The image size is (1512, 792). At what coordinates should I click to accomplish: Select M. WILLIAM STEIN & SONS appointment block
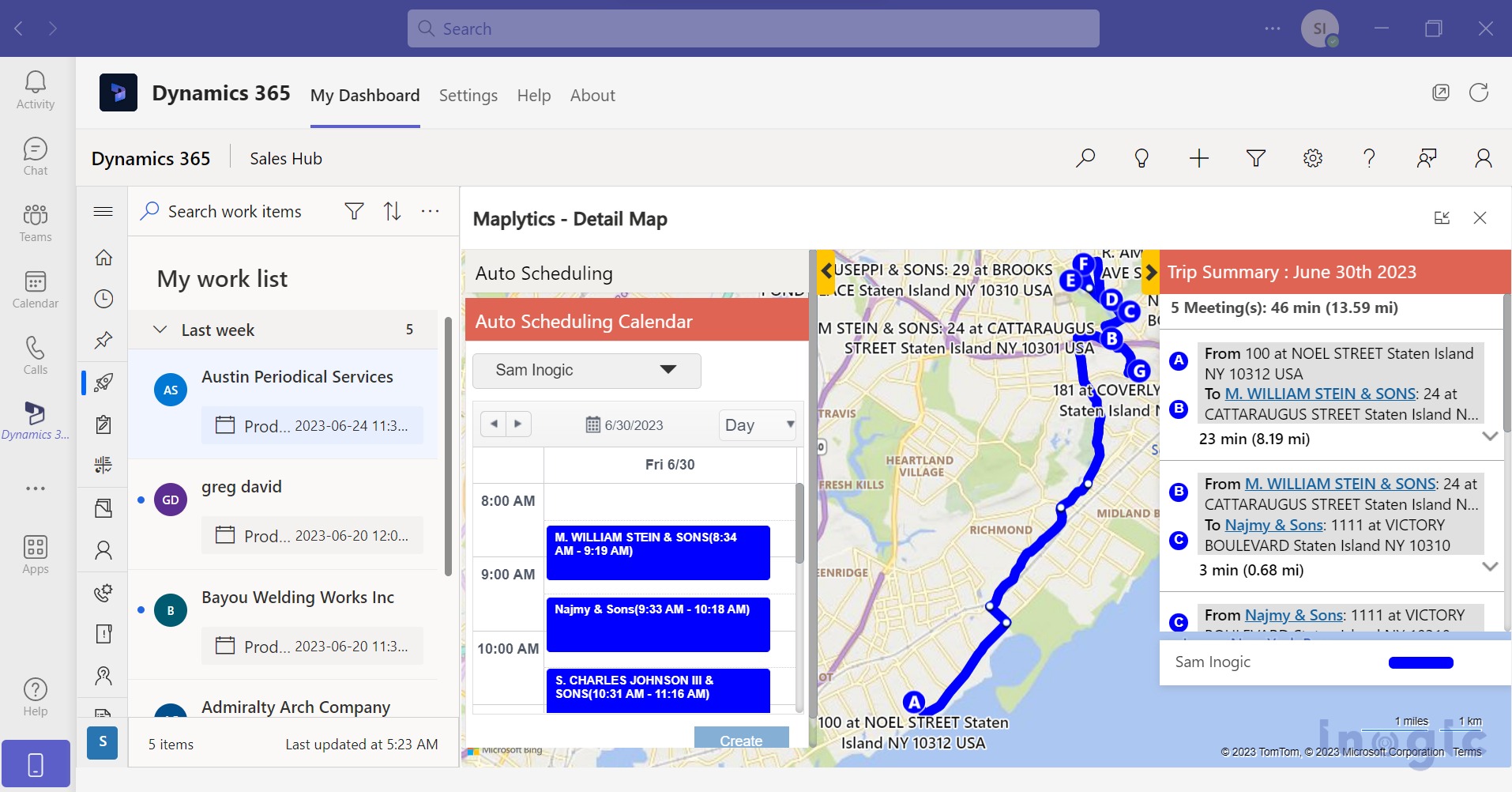tap(658, 553)
